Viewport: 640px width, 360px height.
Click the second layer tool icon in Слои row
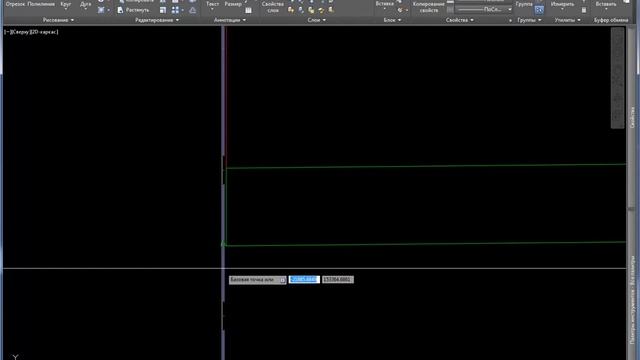pyautogui.click(x=301, y=10)
